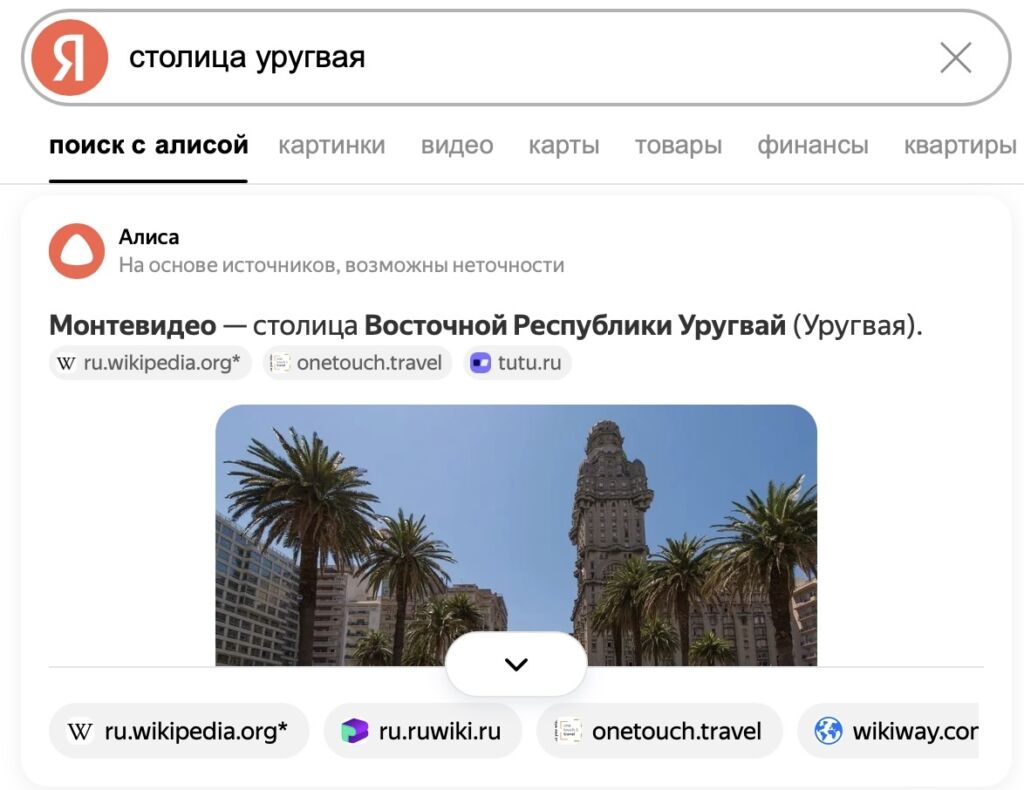1024x790 pixels.
Task: Click the Alisa avatar icon
Action: (76, 251)
